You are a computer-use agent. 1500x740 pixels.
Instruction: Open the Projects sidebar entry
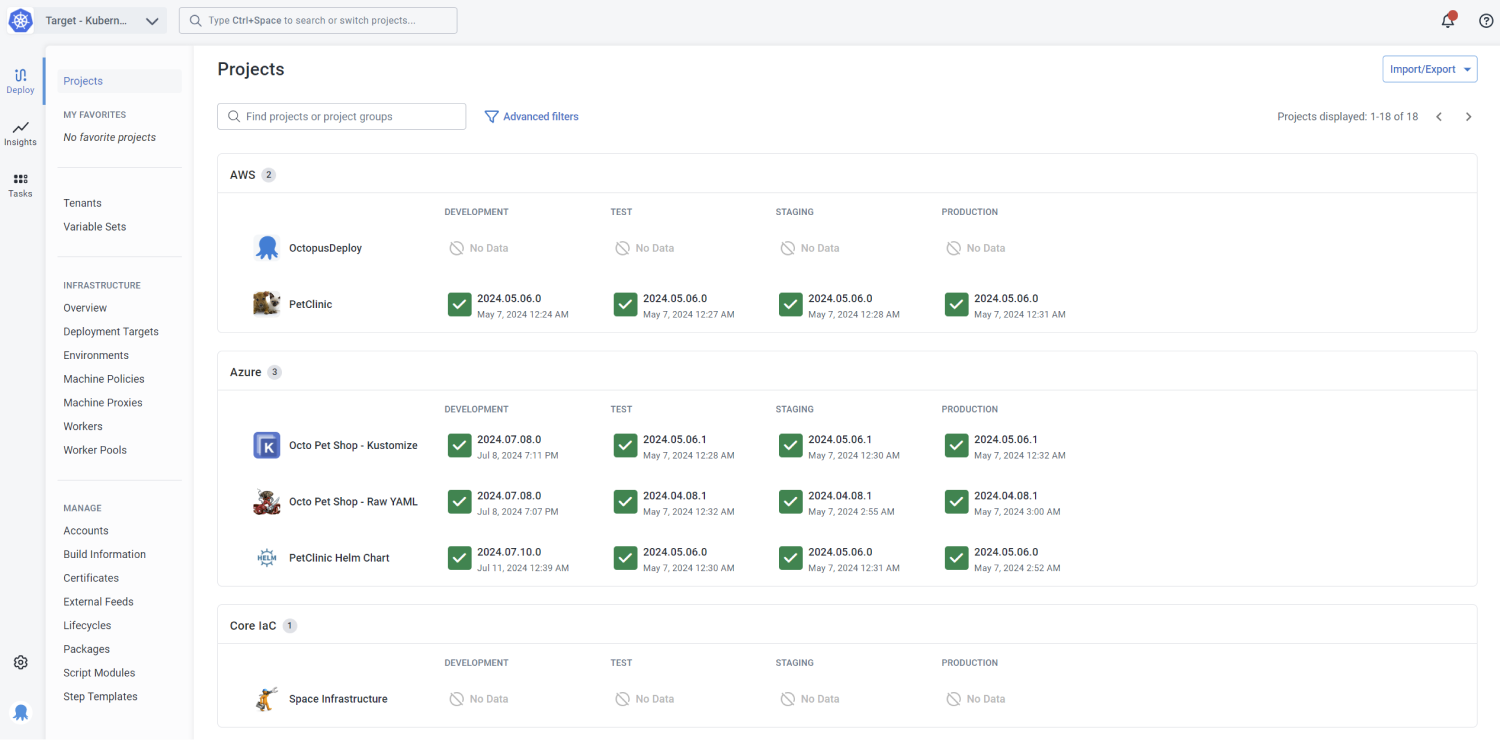[82, 81]
